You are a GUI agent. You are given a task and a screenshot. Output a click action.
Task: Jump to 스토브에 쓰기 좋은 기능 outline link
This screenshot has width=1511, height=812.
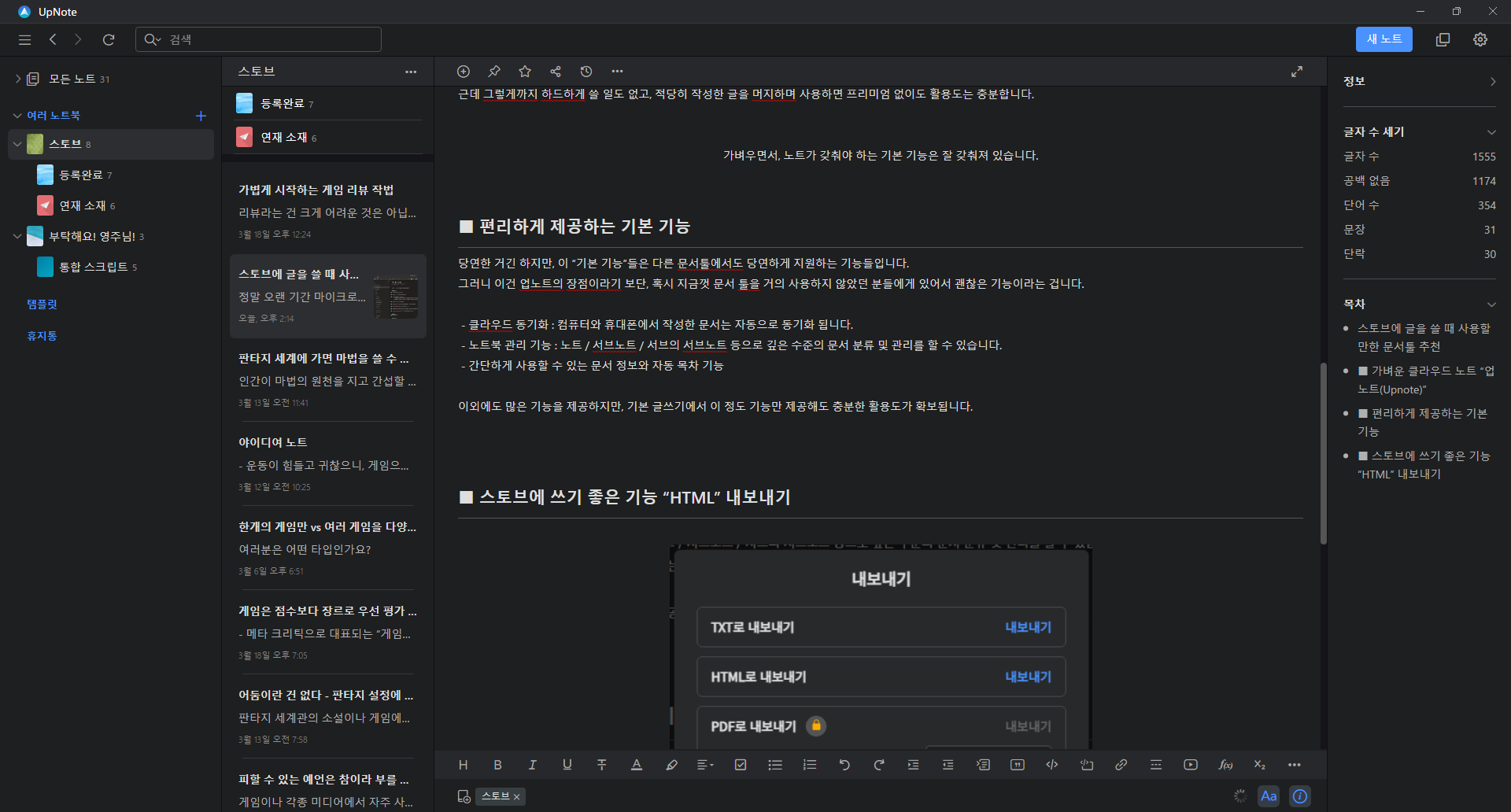[x=1424, y=465]
